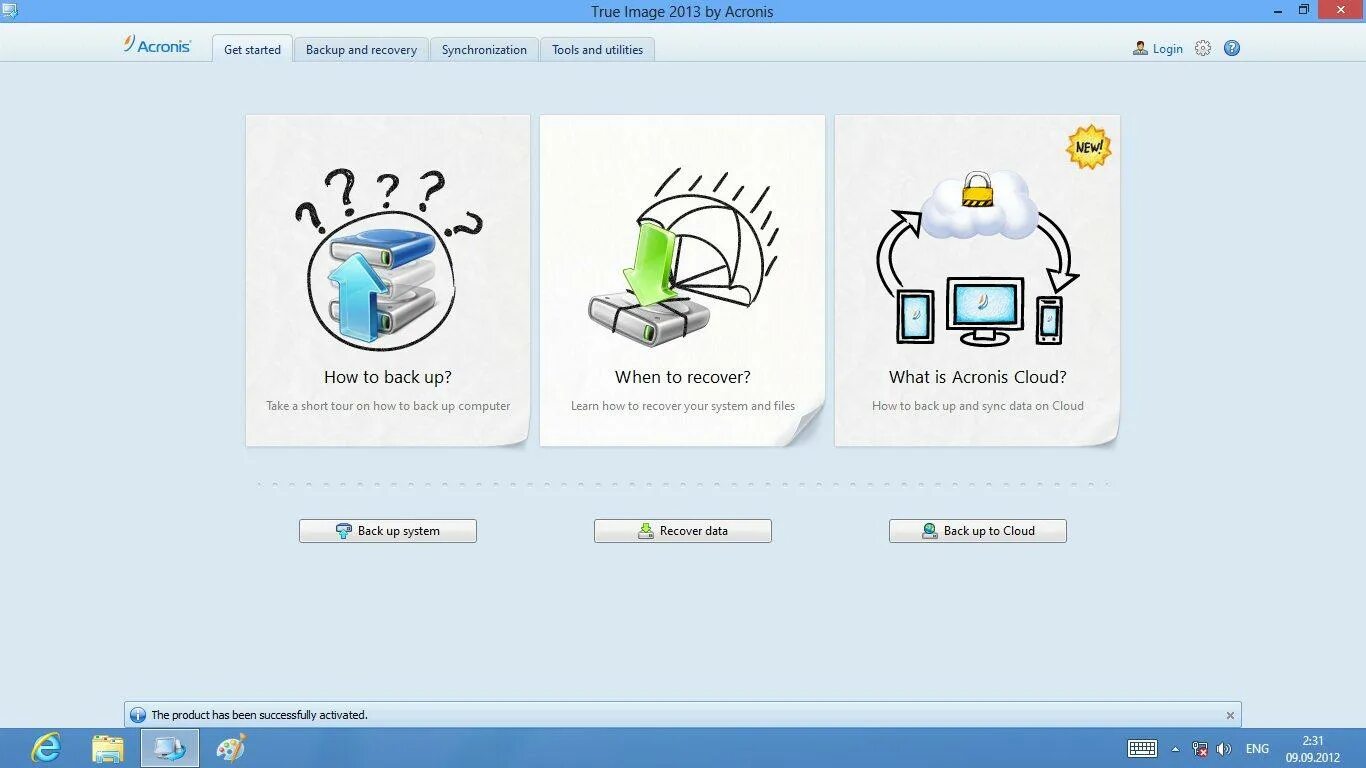
Task: Click the Acronis True Image taskbar icon
Action: coord(170,748)
